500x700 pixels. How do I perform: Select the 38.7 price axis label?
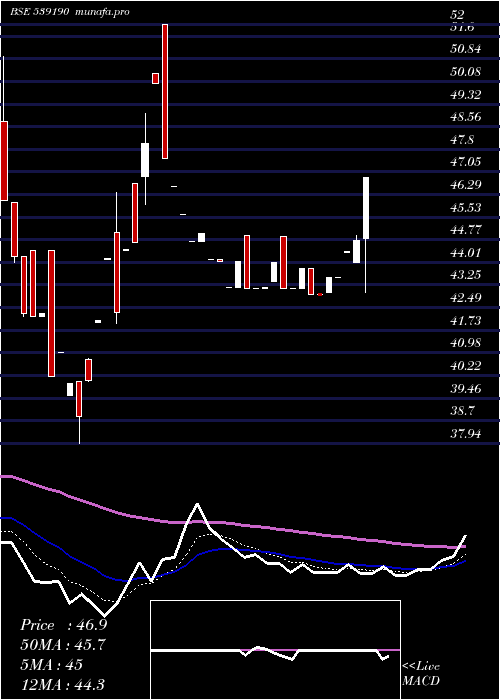point(462,411)
